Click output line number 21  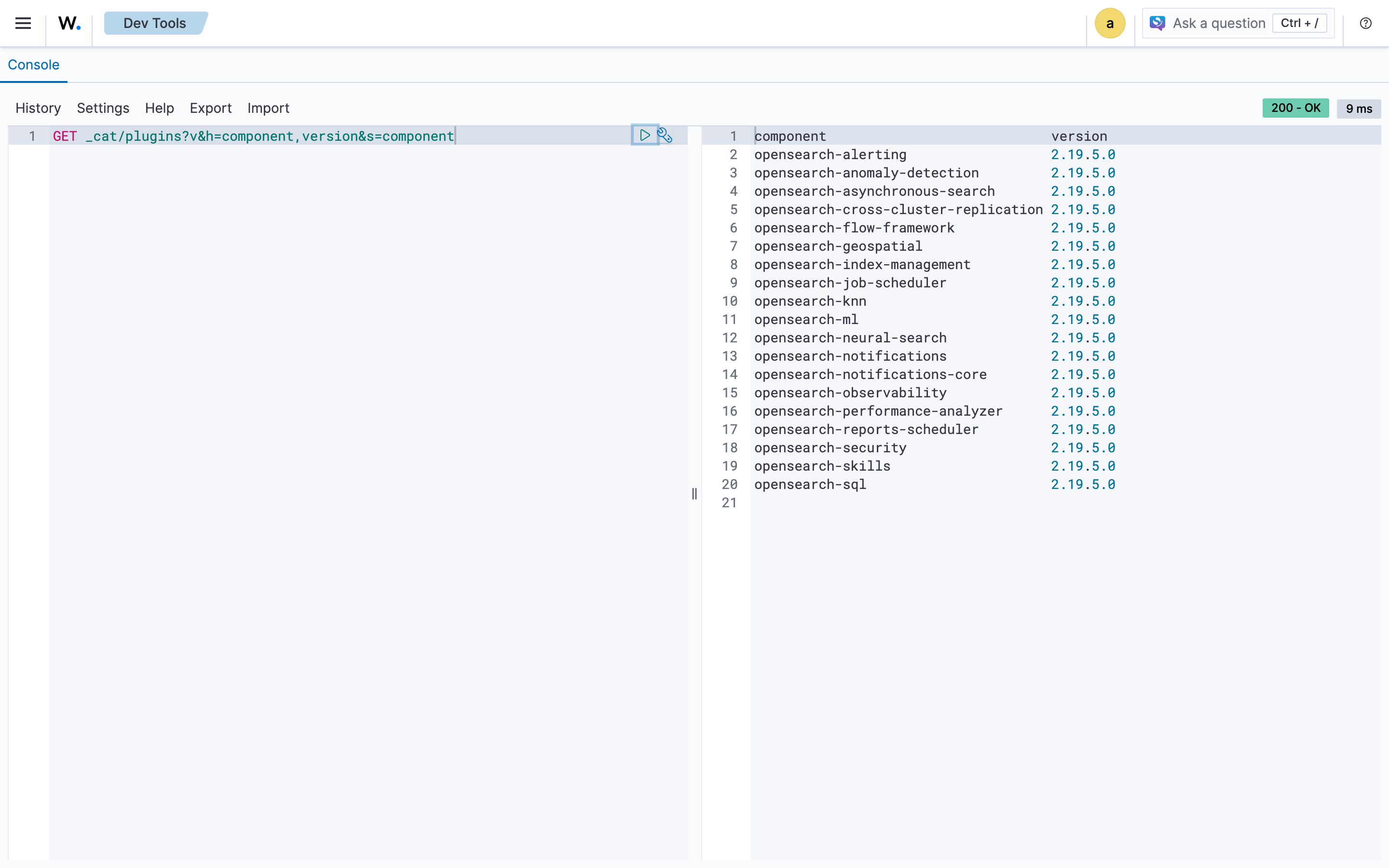pos(729,503)
